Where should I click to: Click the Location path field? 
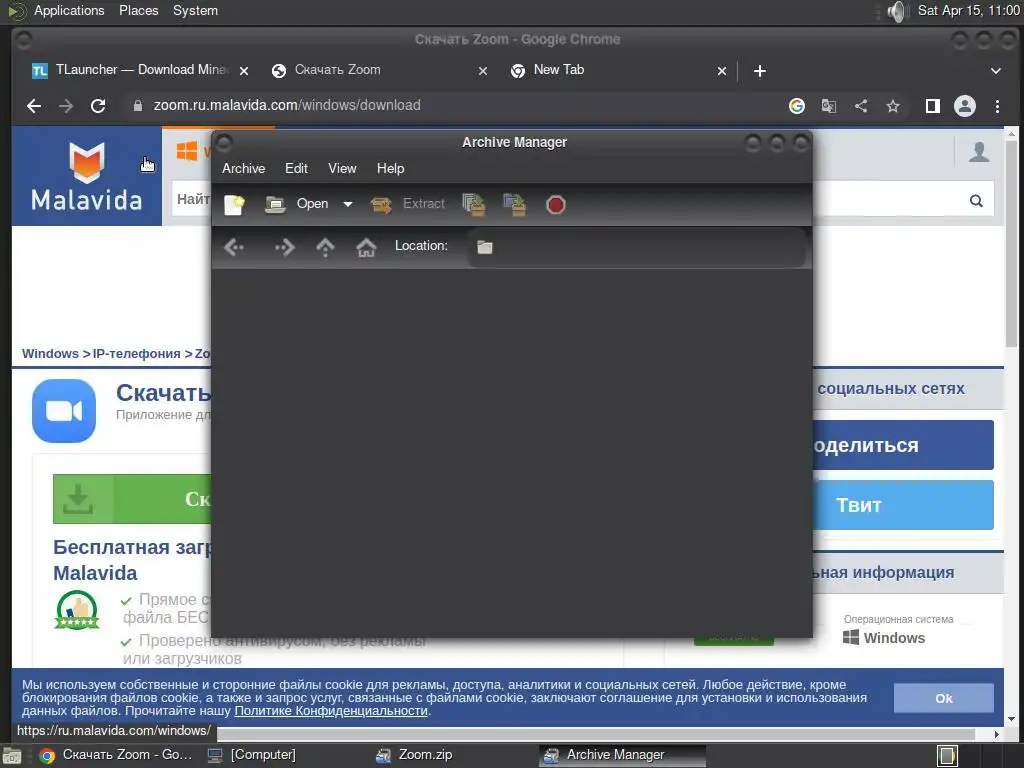point(636,247)
